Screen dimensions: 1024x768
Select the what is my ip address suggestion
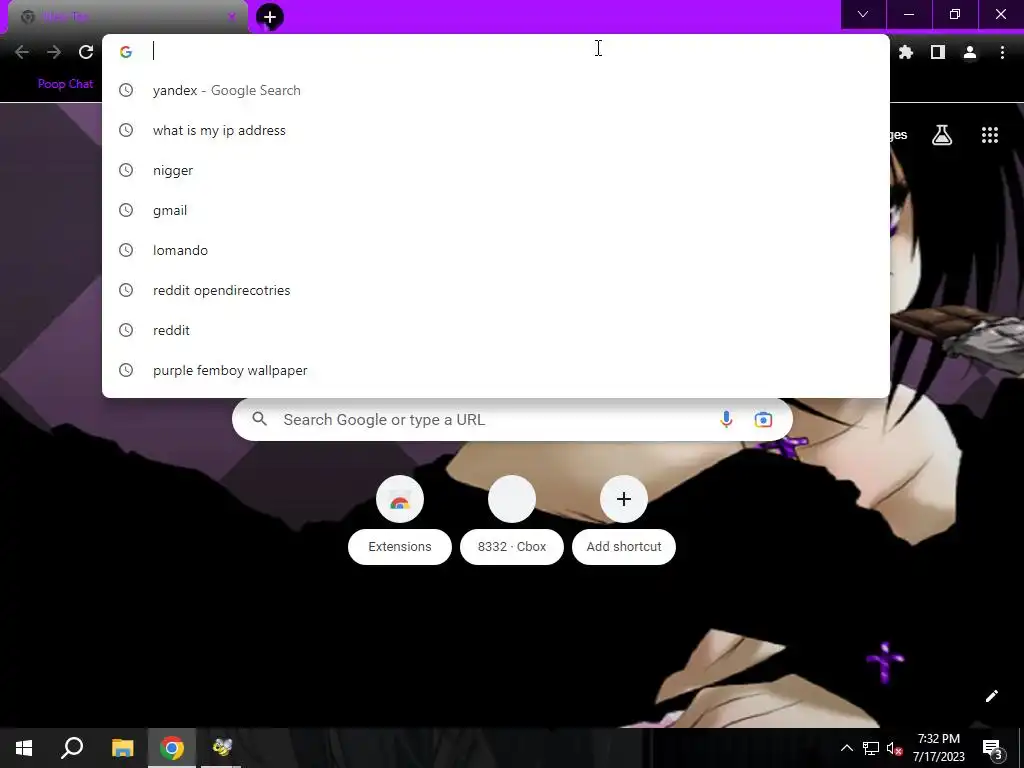496,130
